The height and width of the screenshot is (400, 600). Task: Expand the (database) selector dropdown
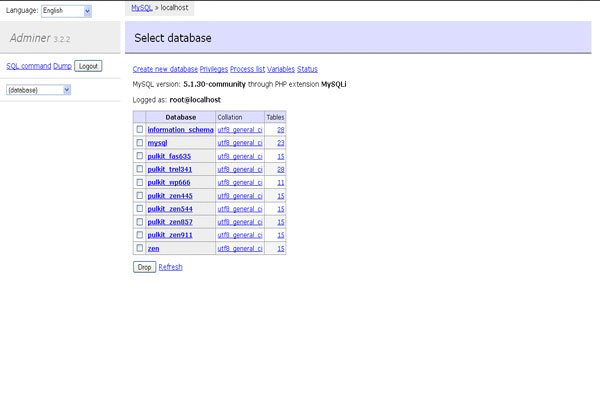tap(38, 90)
